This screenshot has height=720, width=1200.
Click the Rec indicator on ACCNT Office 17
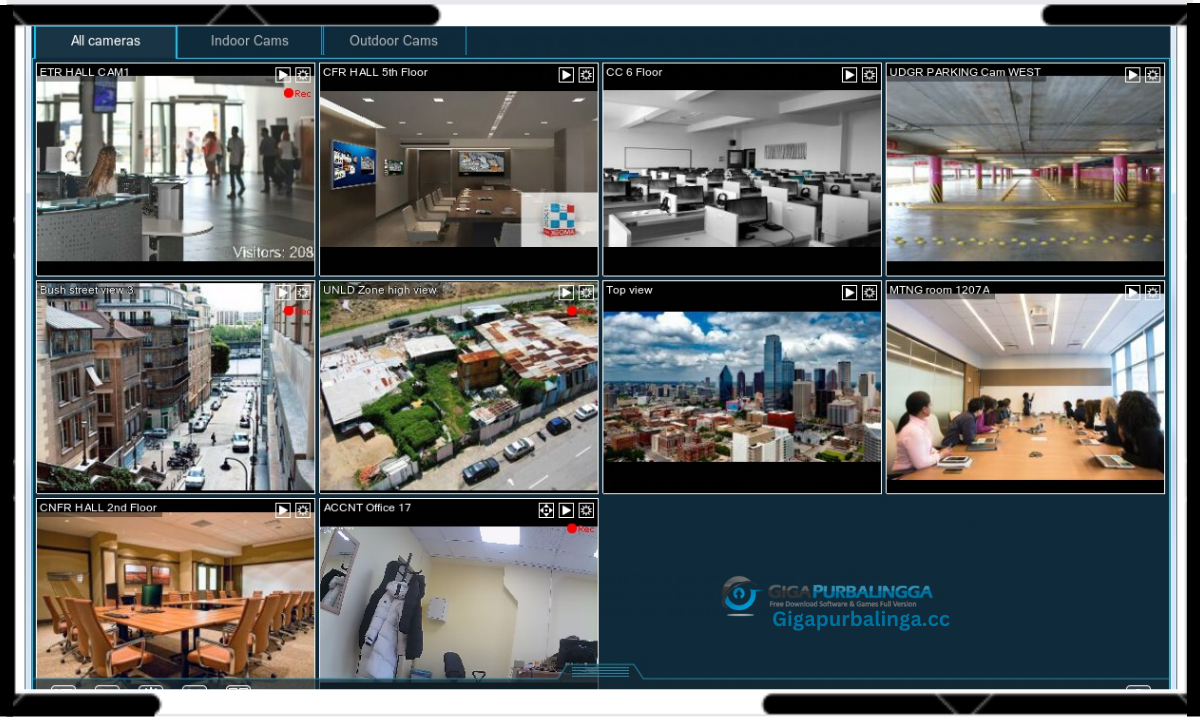[581, 528]
